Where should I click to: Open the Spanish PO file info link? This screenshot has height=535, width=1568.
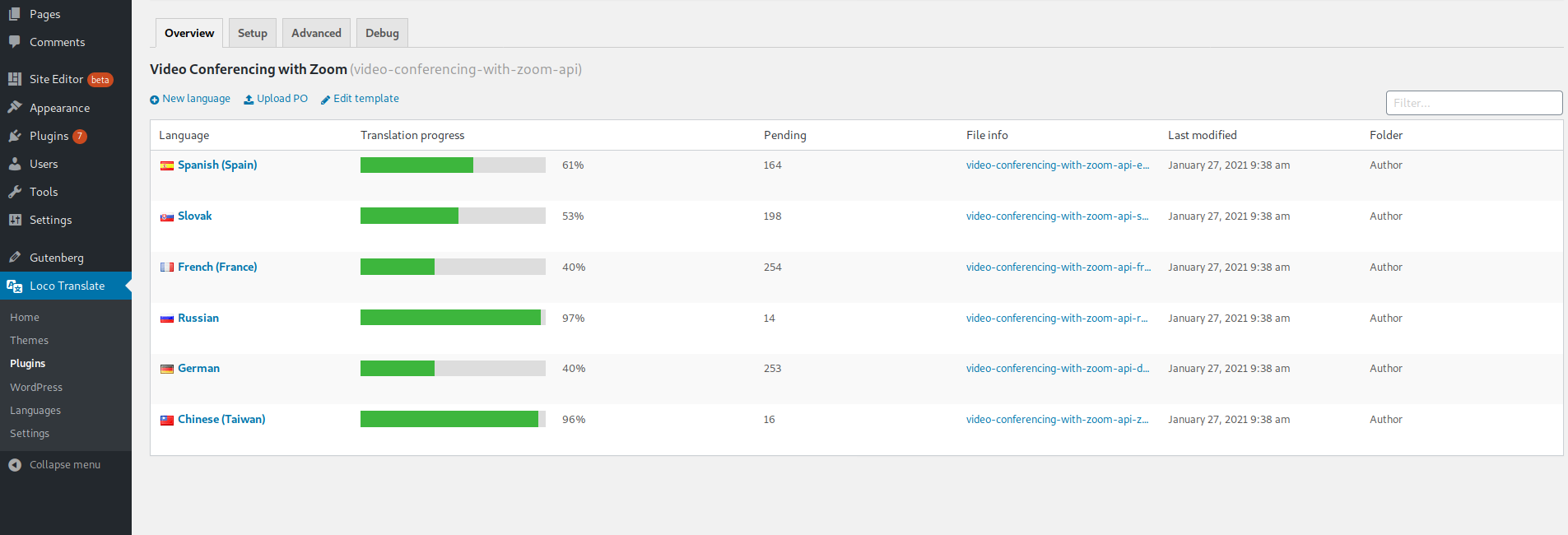coord(1058,165)
